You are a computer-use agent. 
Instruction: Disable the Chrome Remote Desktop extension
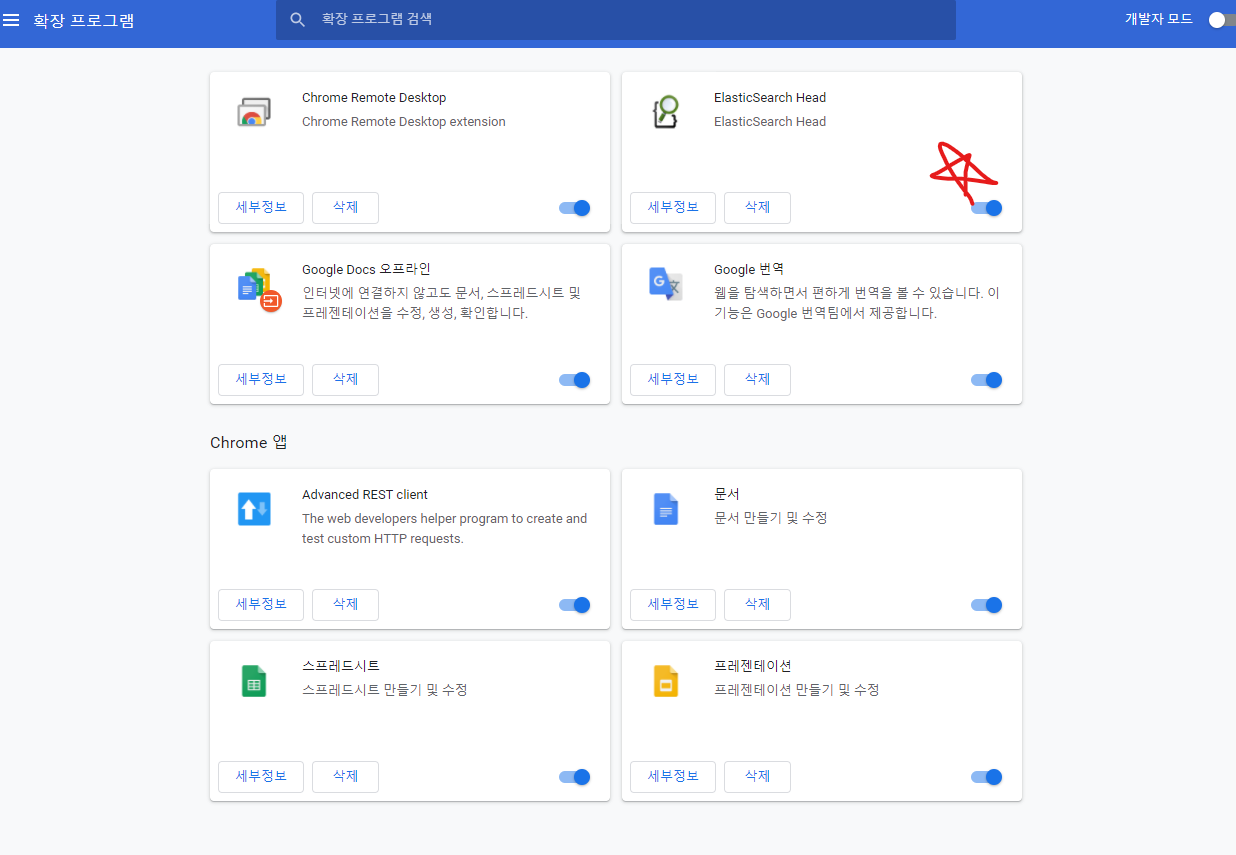coord(575,208)
